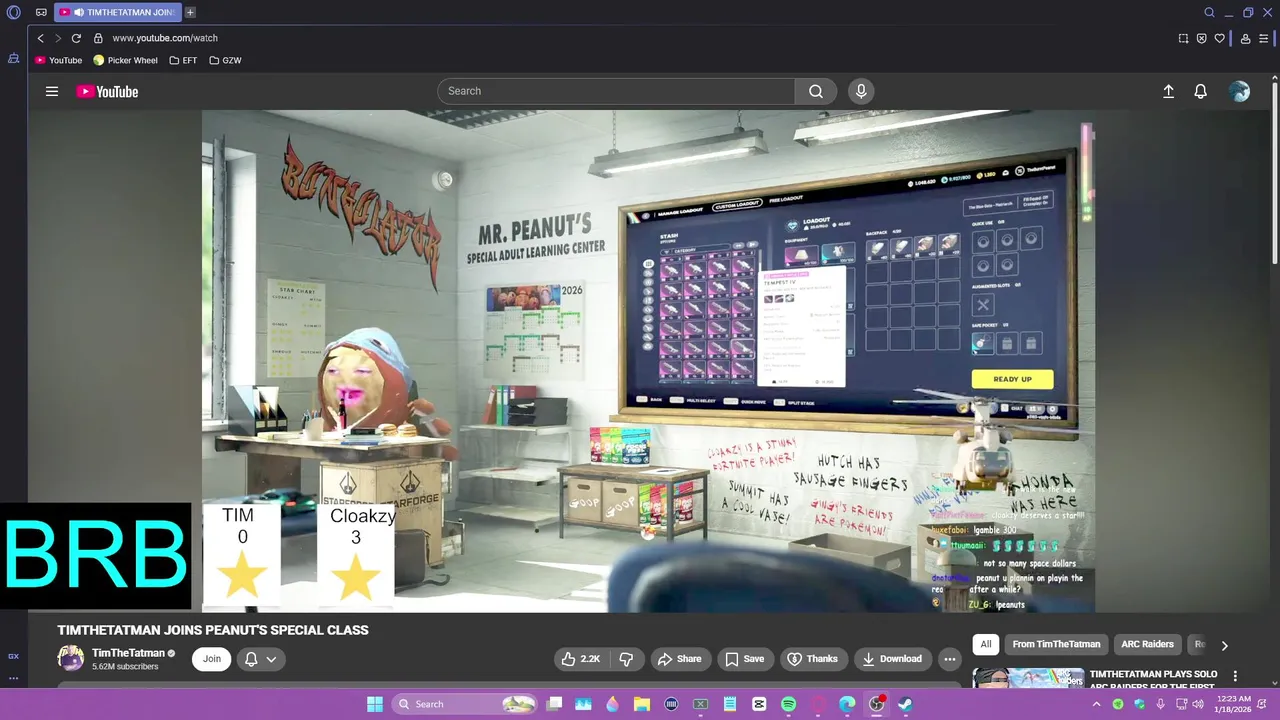Click into the YouTube search field
Screen dimensions: 1280x720
tap(616, 91)
